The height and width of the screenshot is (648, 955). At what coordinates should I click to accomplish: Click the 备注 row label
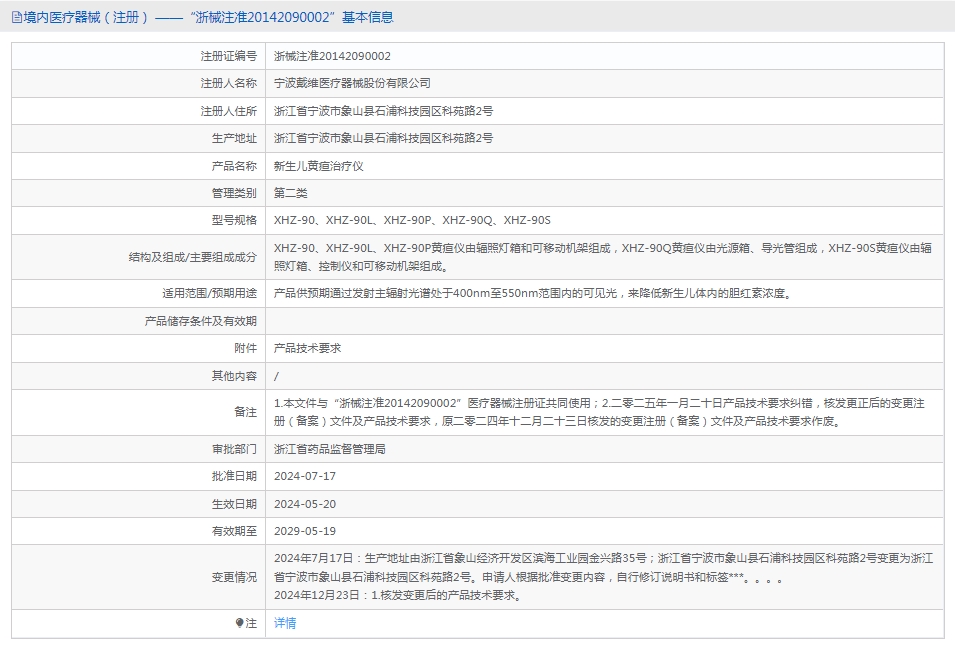[x=245, y=412]
